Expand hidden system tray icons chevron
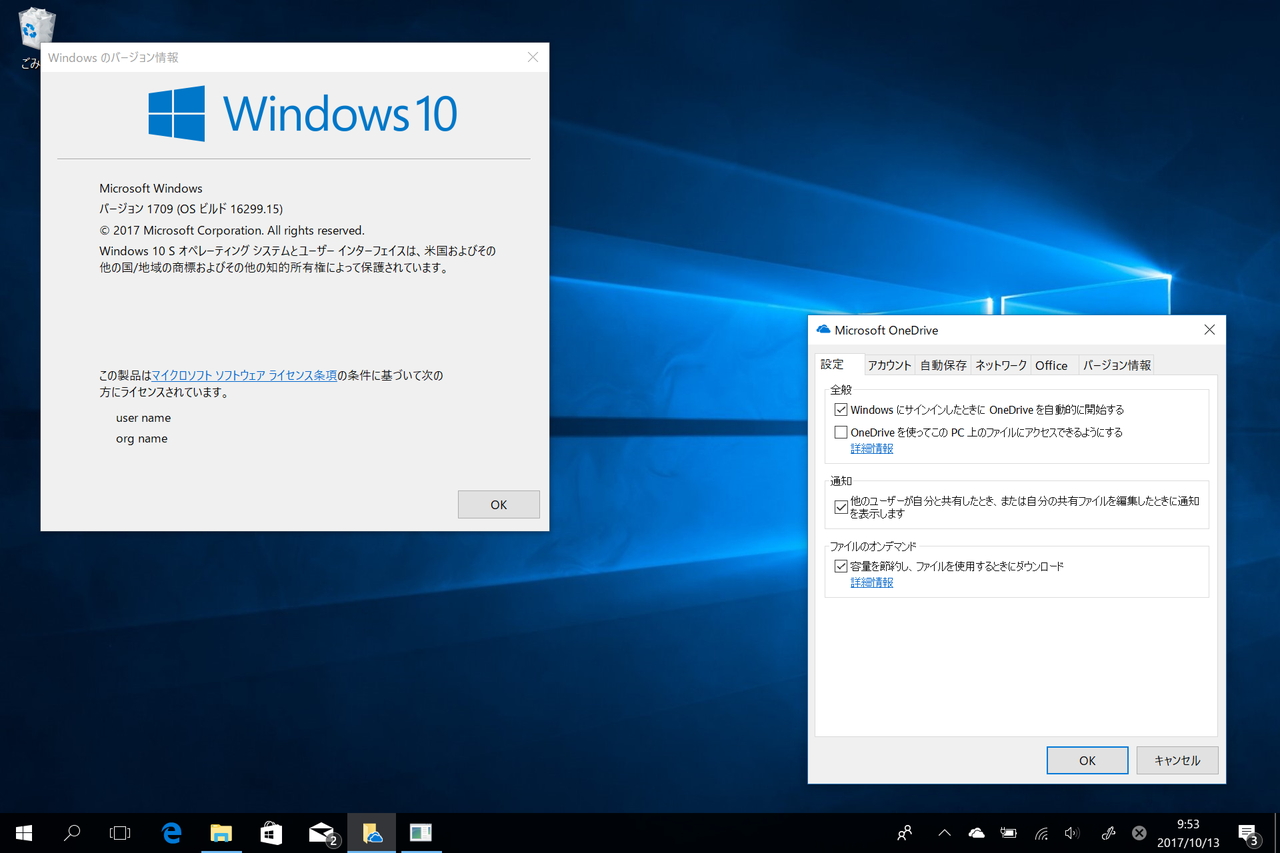 click(x=944, y=832)
